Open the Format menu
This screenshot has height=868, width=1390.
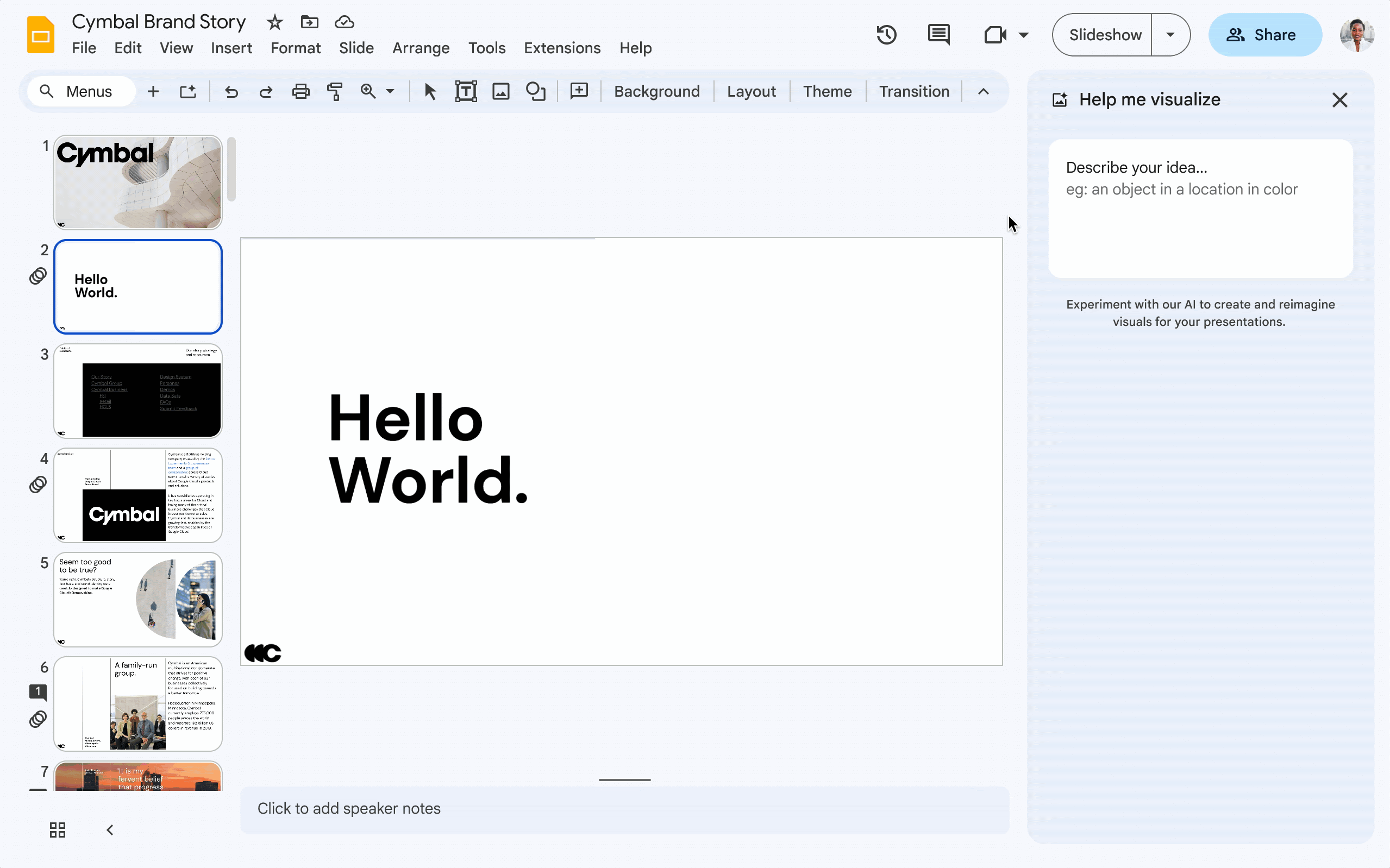click(296, 47)
